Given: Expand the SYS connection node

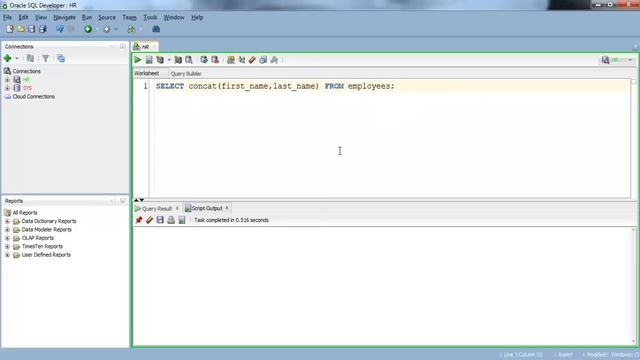Looking at the screenshot, I should pos(7,88).
